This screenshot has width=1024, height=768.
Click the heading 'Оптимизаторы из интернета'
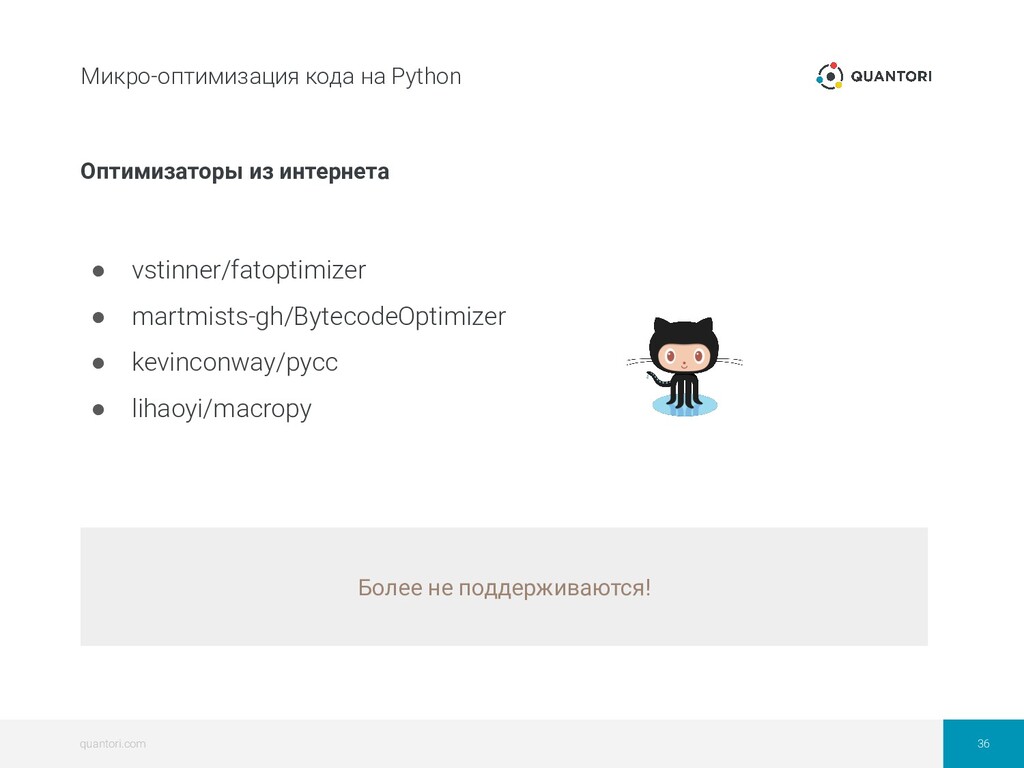[234, 171]
